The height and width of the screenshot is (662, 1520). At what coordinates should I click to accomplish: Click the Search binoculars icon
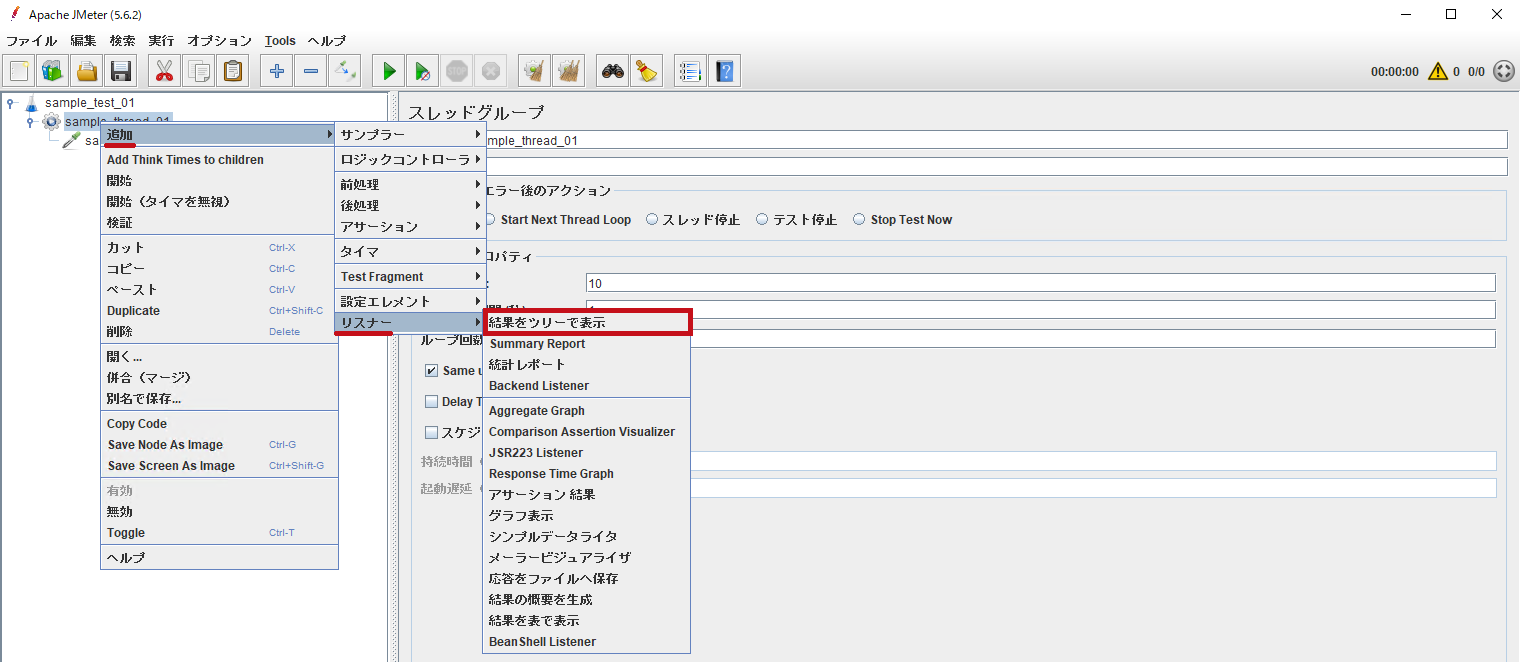pyautogui.click(x=612, y=71)
